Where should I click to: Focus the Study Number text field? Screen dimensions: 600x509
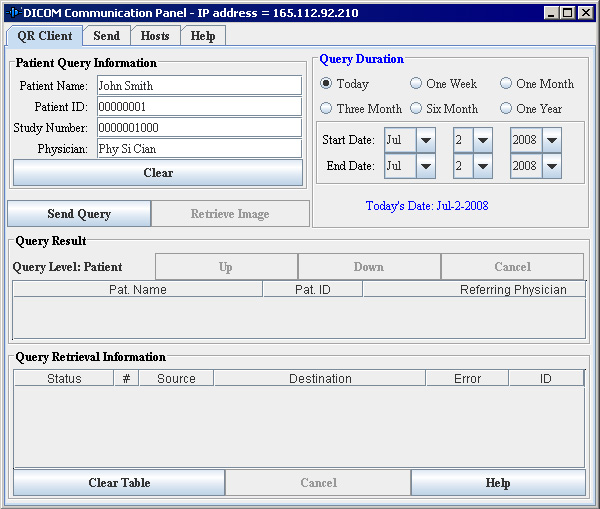tap(198, 128)
